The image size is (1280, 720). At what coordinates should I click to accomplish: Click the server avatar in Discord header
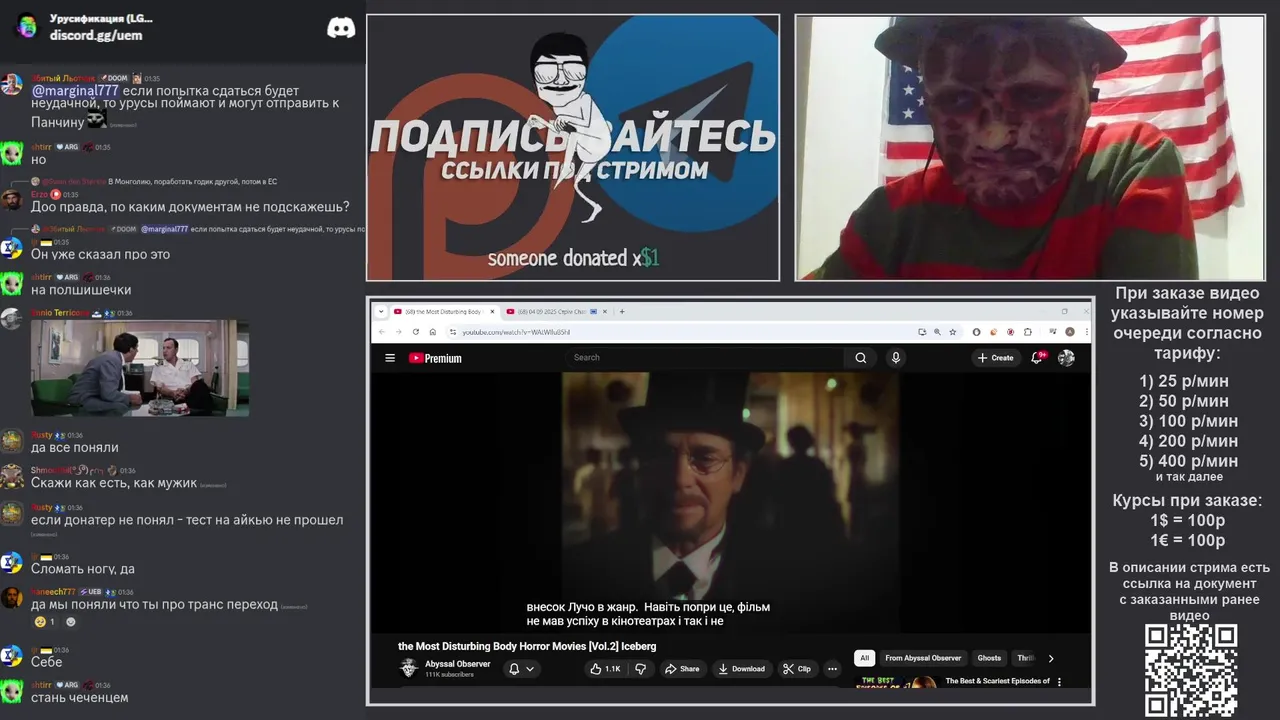(x=27, y=27)
